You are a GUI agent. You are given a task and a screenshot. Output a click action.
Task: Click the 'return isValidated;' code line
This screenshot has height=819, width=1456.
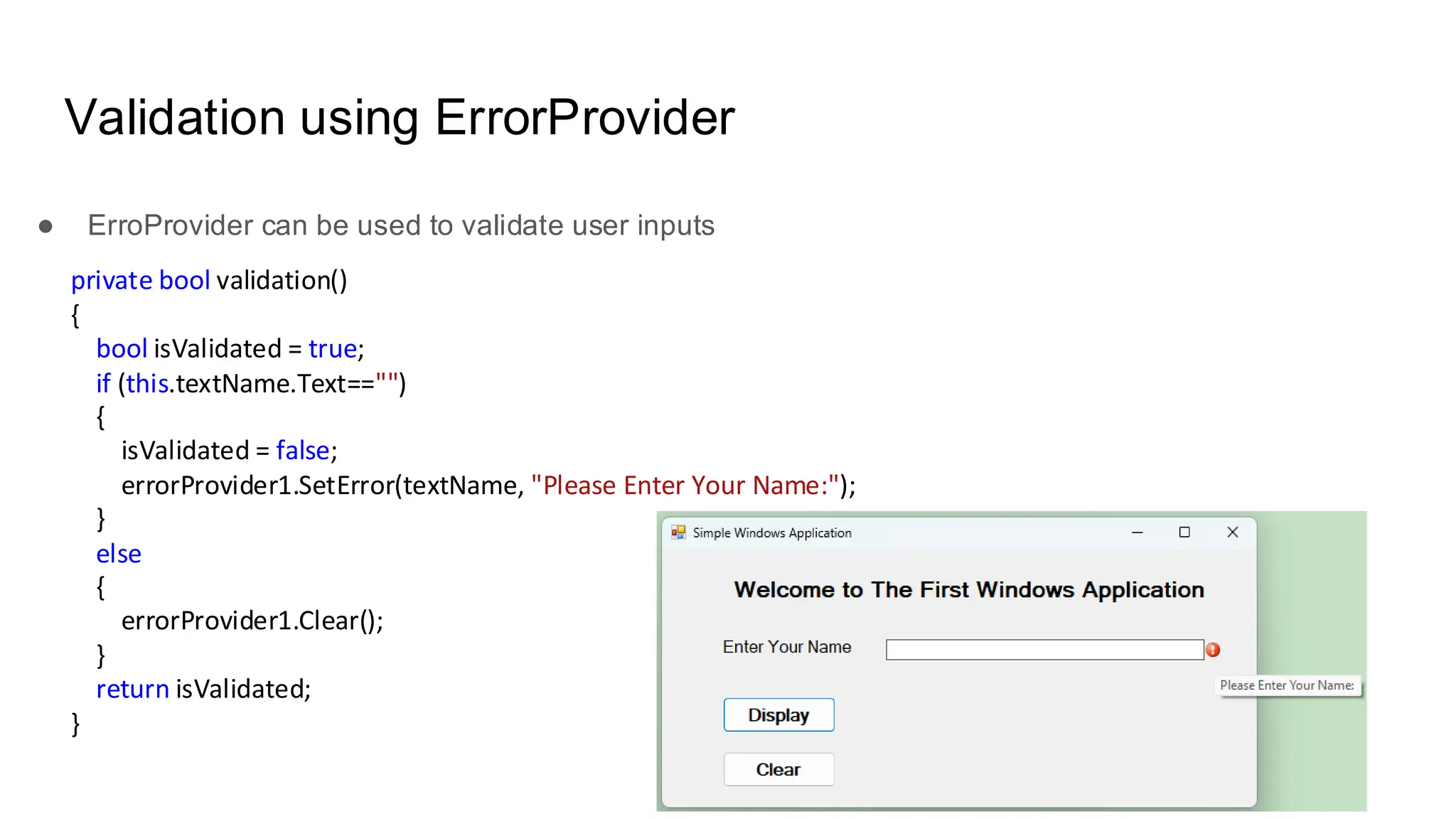[x=203, y=689]
